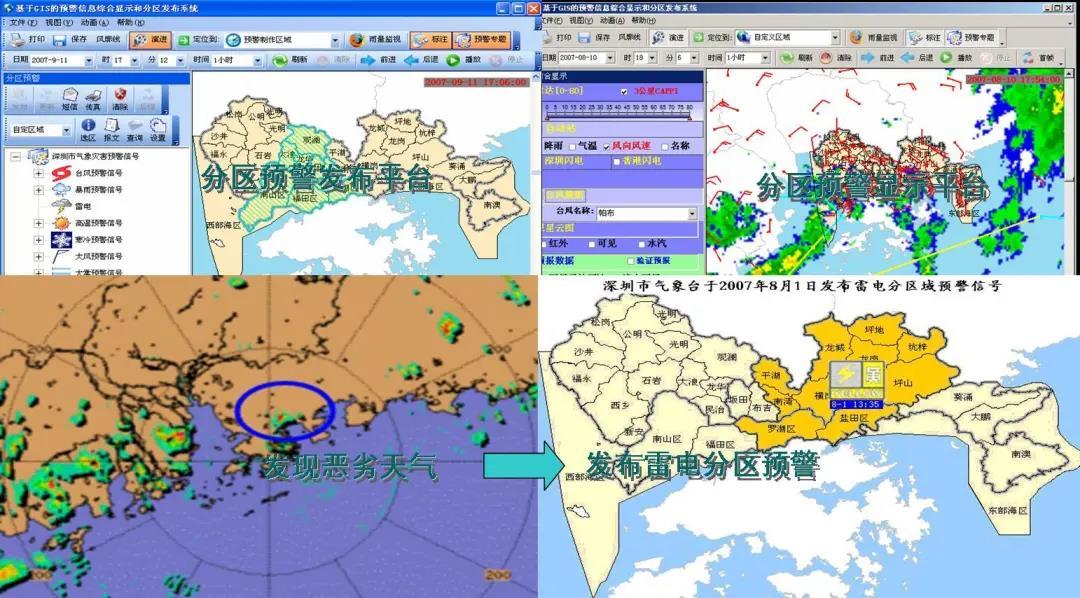The width and height of the screenshot is (1080, 598).
Task: Enable the 香港闪电 checkbox
Action: [x=616, y=161]
